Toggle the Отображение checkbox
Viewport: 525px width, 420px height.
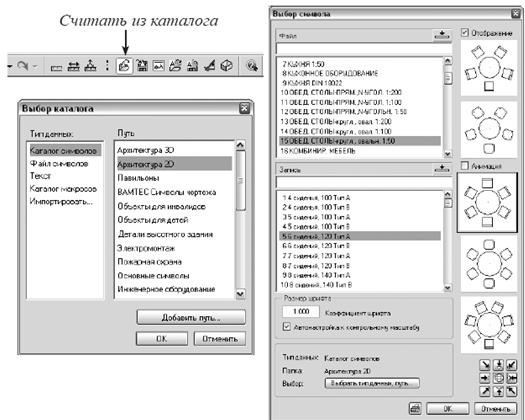point(465,32)
